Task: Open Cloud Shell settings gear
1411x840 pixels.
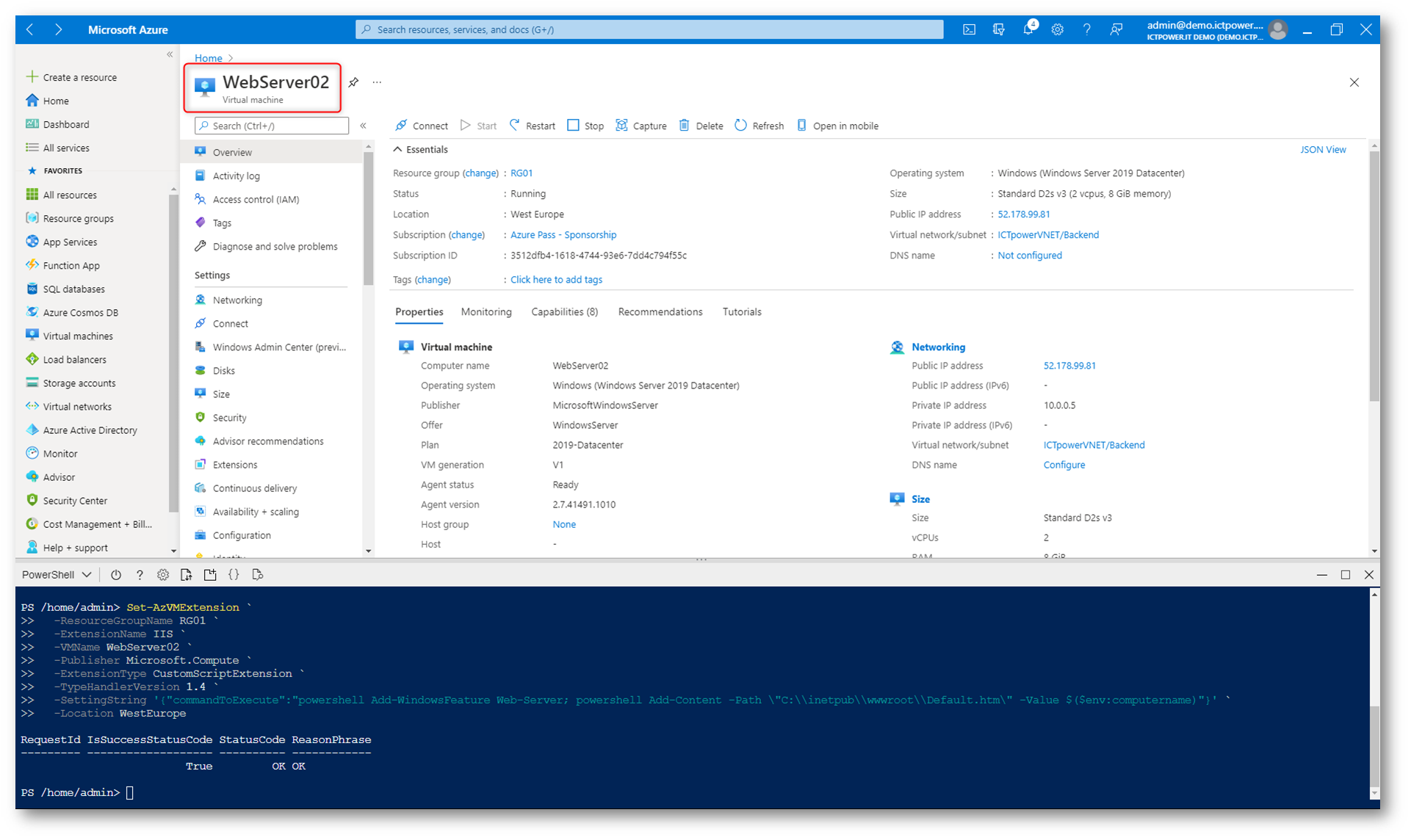Action: [163, 575]
